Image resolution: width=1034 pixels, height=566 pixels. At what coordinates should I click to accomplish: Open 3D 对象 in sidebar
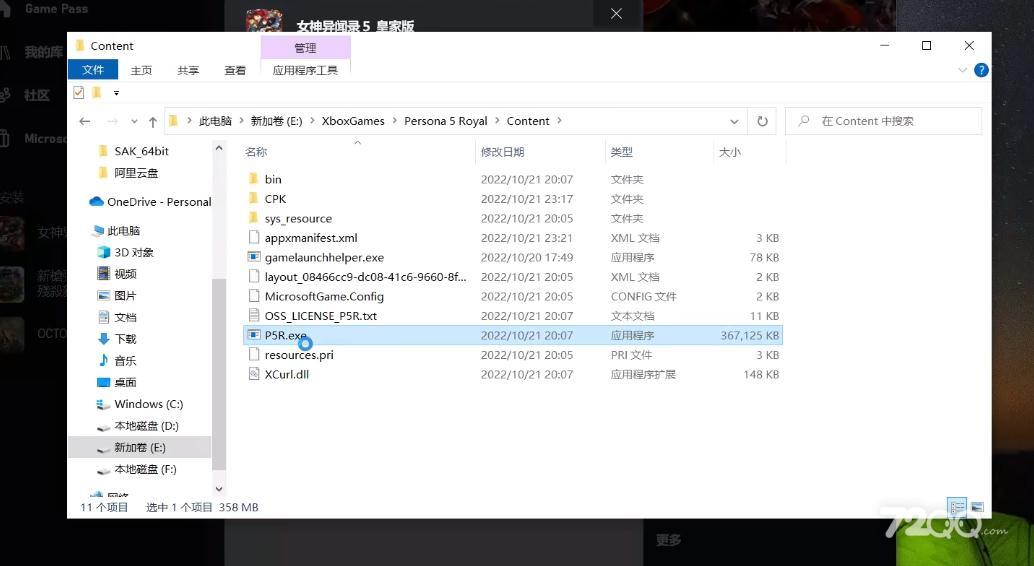coord(125,252)
